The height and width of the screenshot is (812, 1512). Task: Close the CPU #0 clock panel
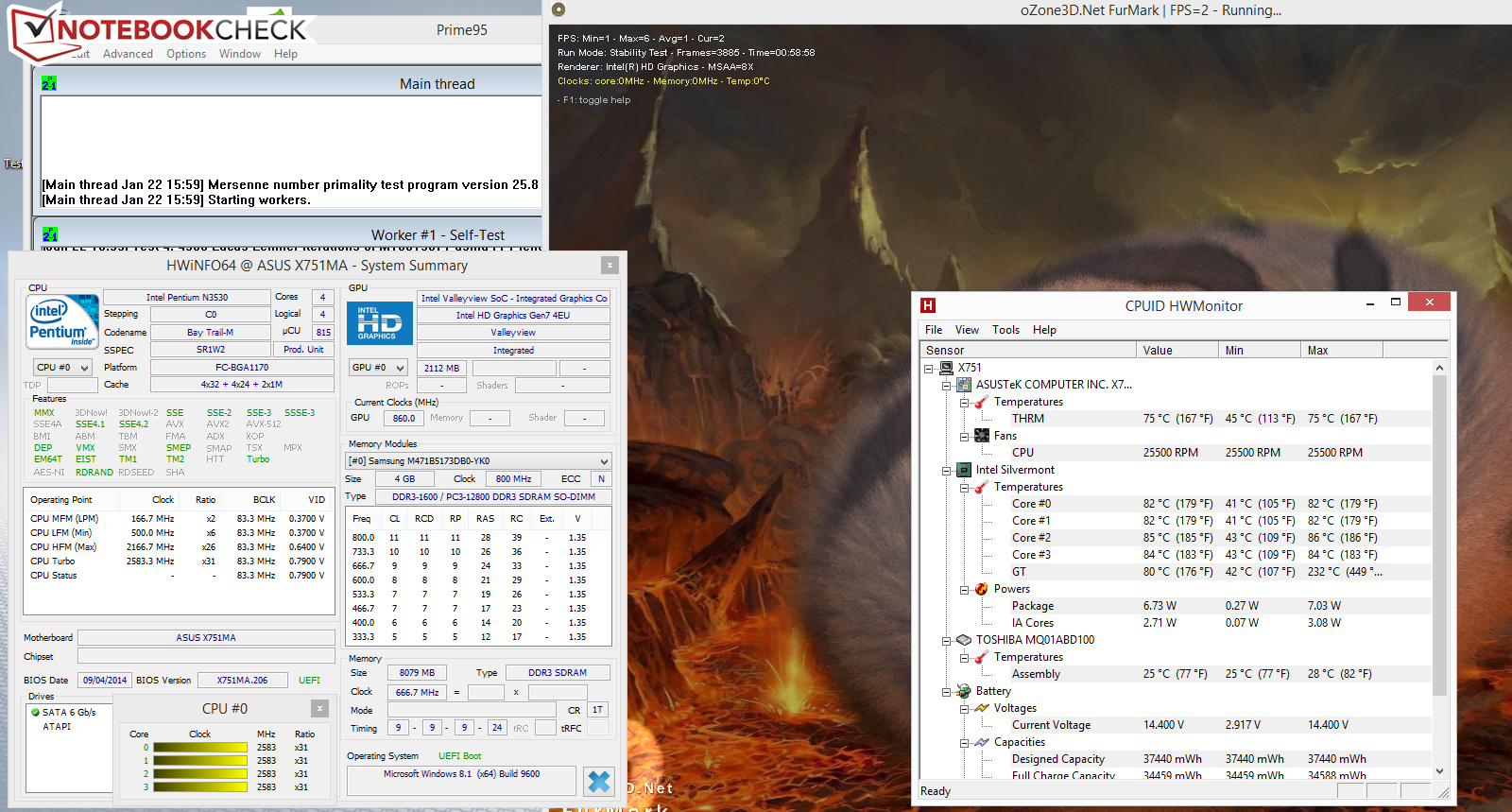pyautogui.click(x=319, y=708)
